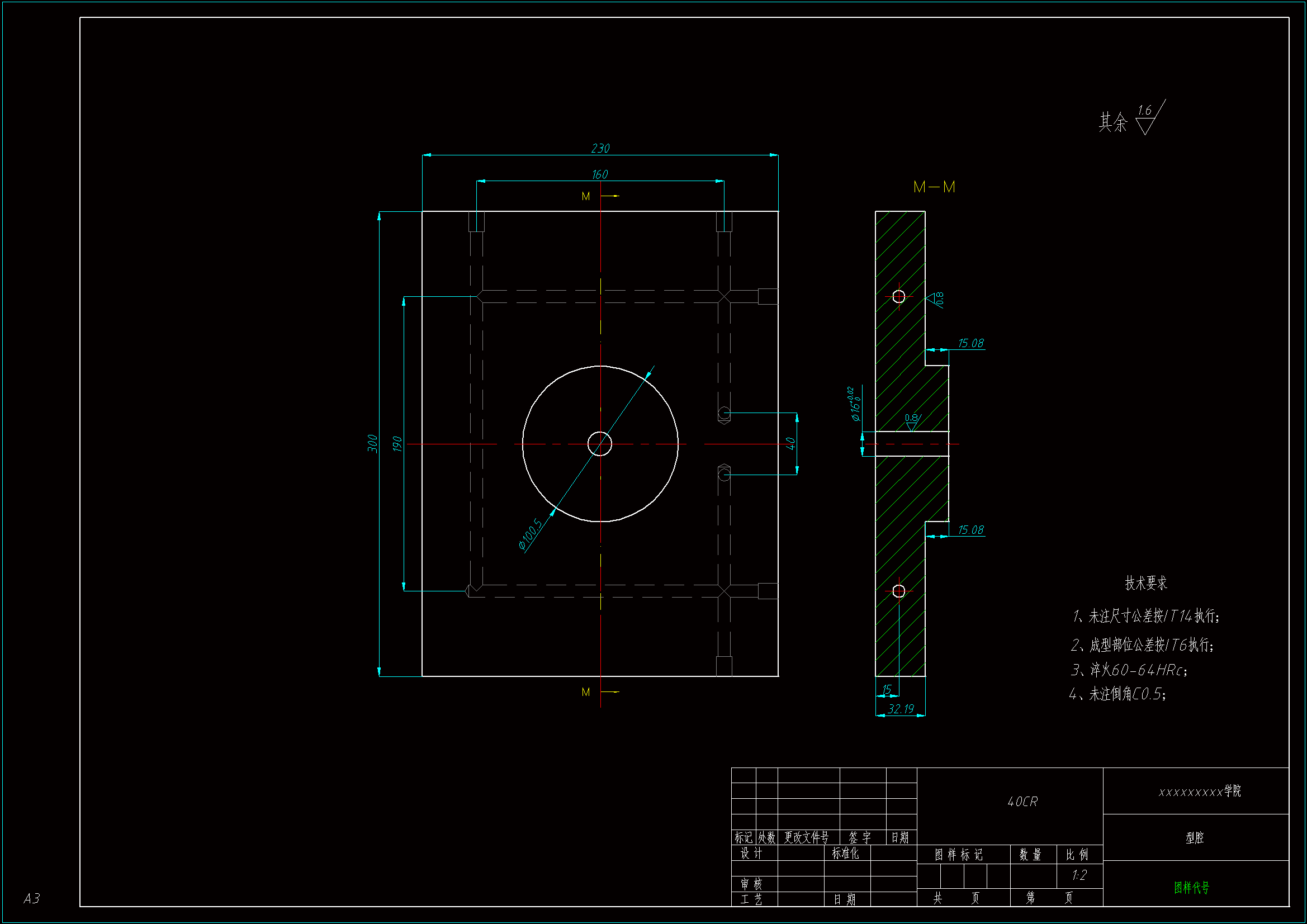Click the 型腔 part name cell
Viewport: 1307px width, 924px height.
pos(1194,837)
